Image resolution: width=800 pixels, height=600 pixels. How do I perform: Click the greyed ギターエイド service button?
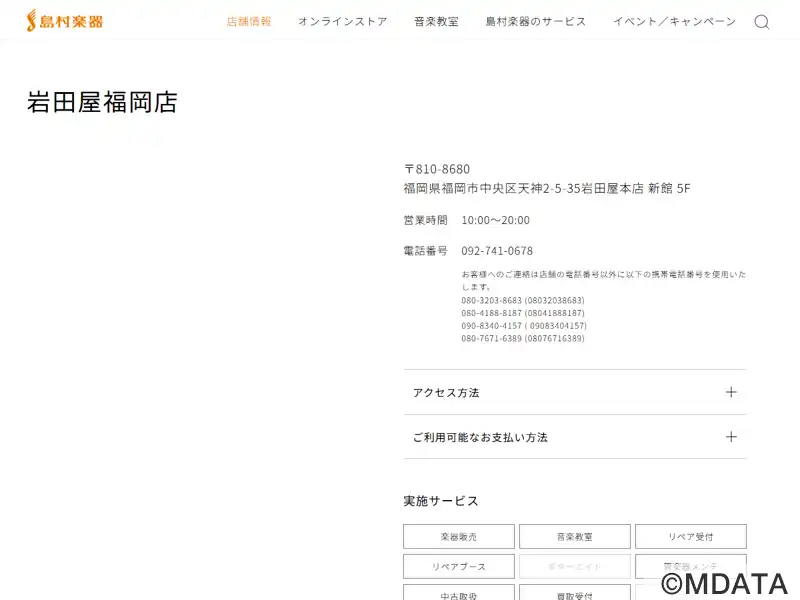[575, 566]
